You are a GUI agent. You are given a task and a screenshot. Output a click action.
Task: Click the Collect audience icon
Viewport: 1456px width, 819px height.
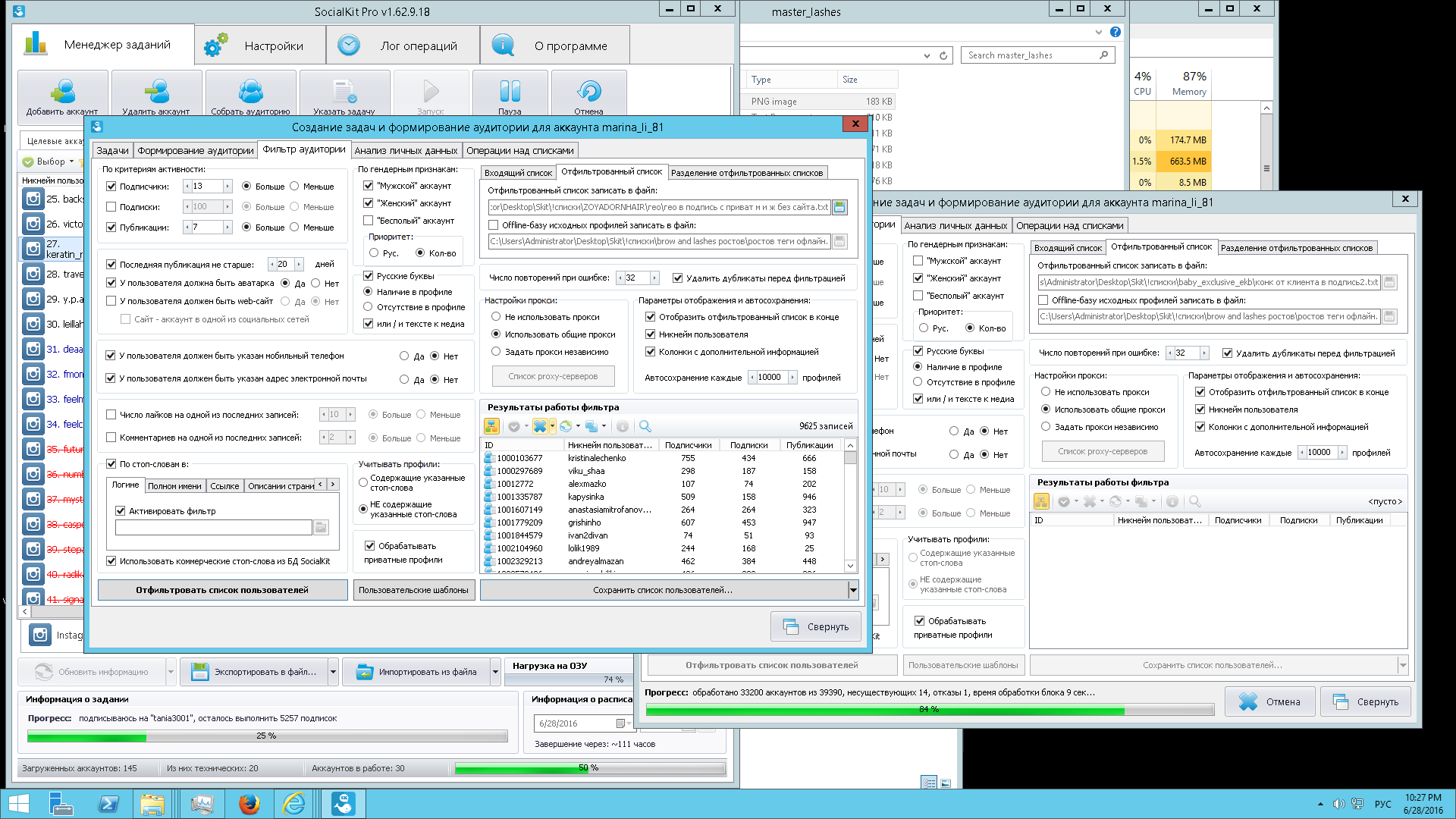point(250,91)
